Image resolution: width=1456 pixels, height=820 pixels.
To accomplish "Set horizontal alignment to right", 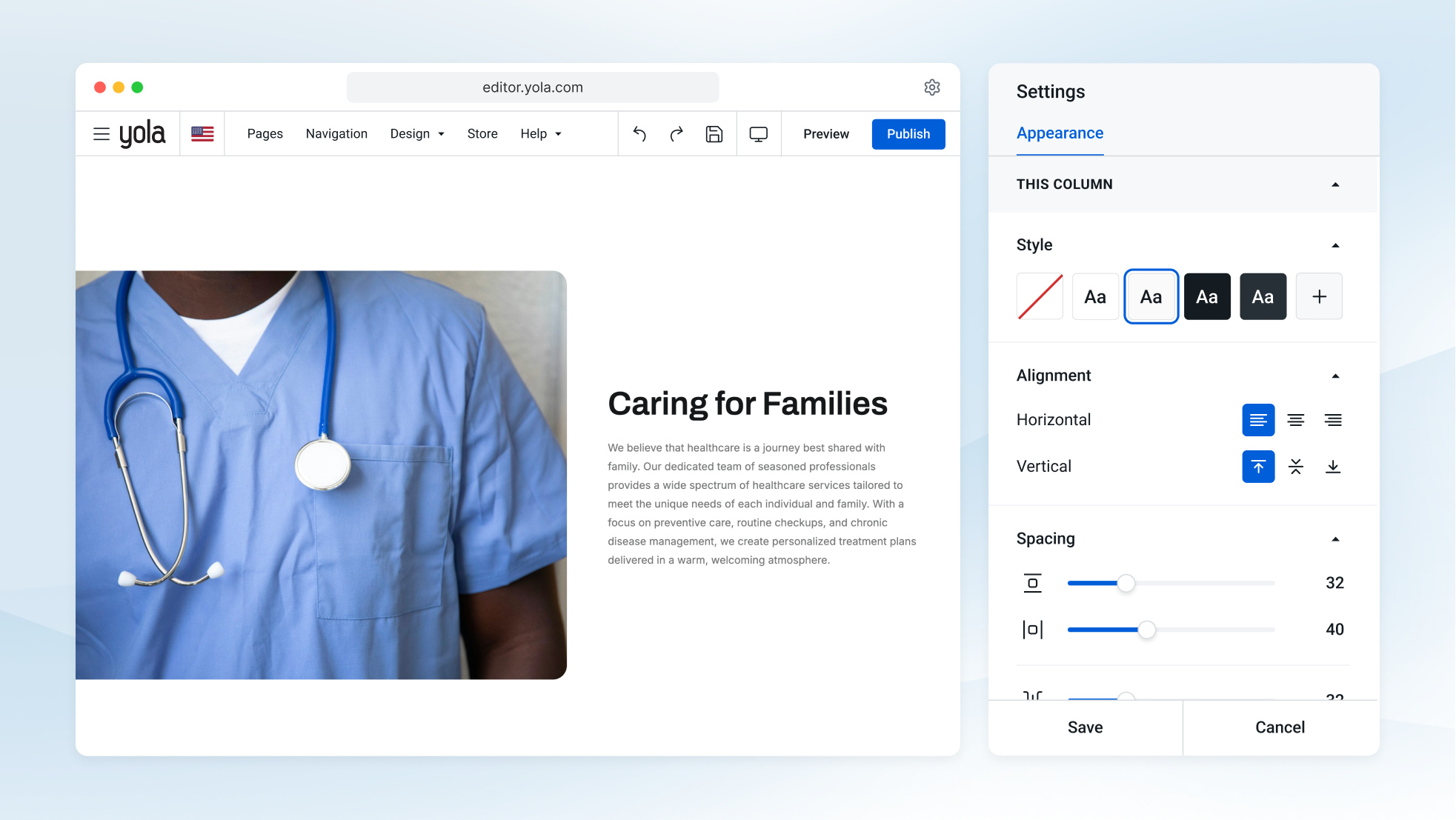I will tap(1333, 420).
